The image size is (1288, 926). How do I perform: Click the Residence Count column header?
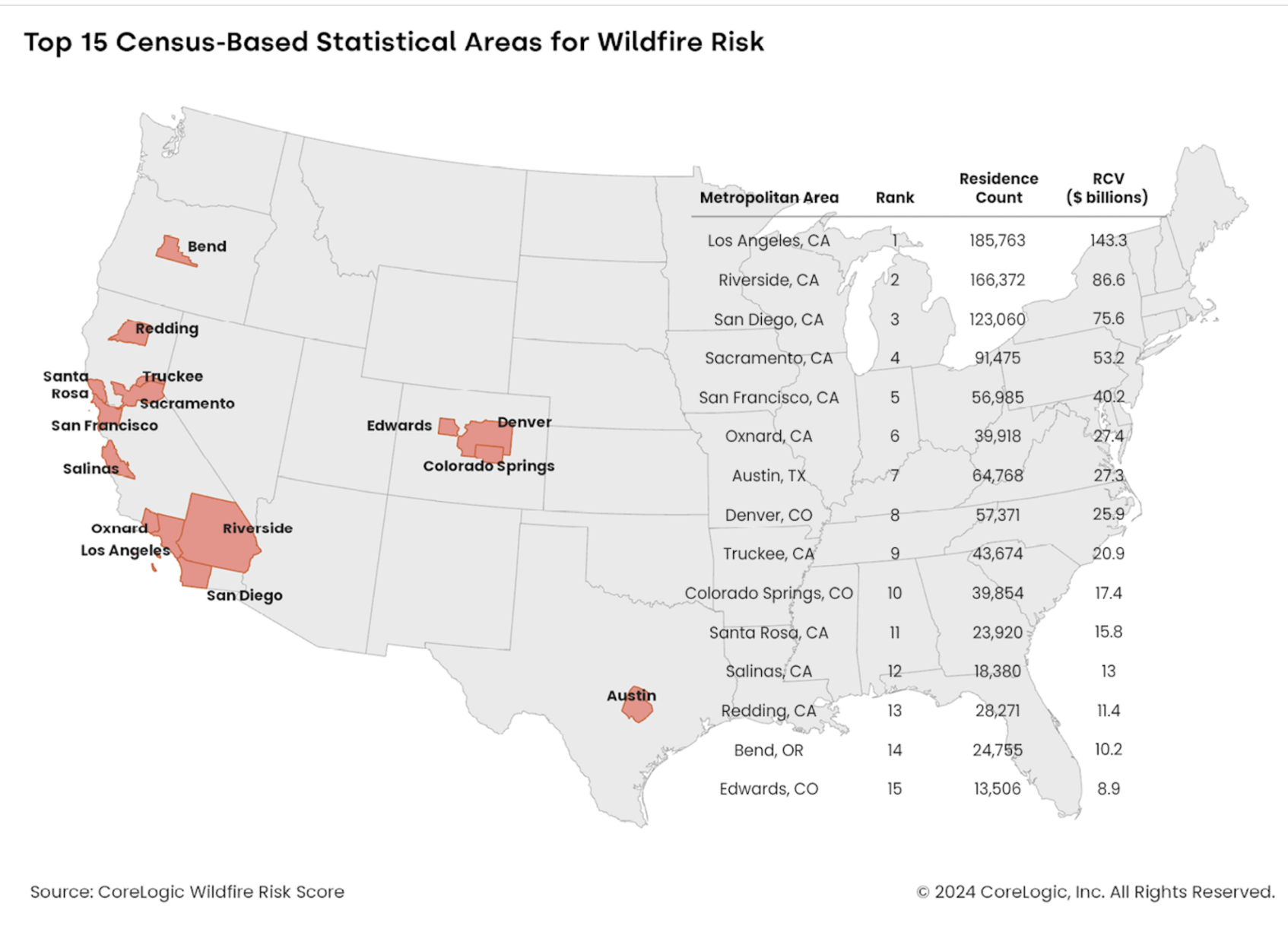(x=998, y=188)
